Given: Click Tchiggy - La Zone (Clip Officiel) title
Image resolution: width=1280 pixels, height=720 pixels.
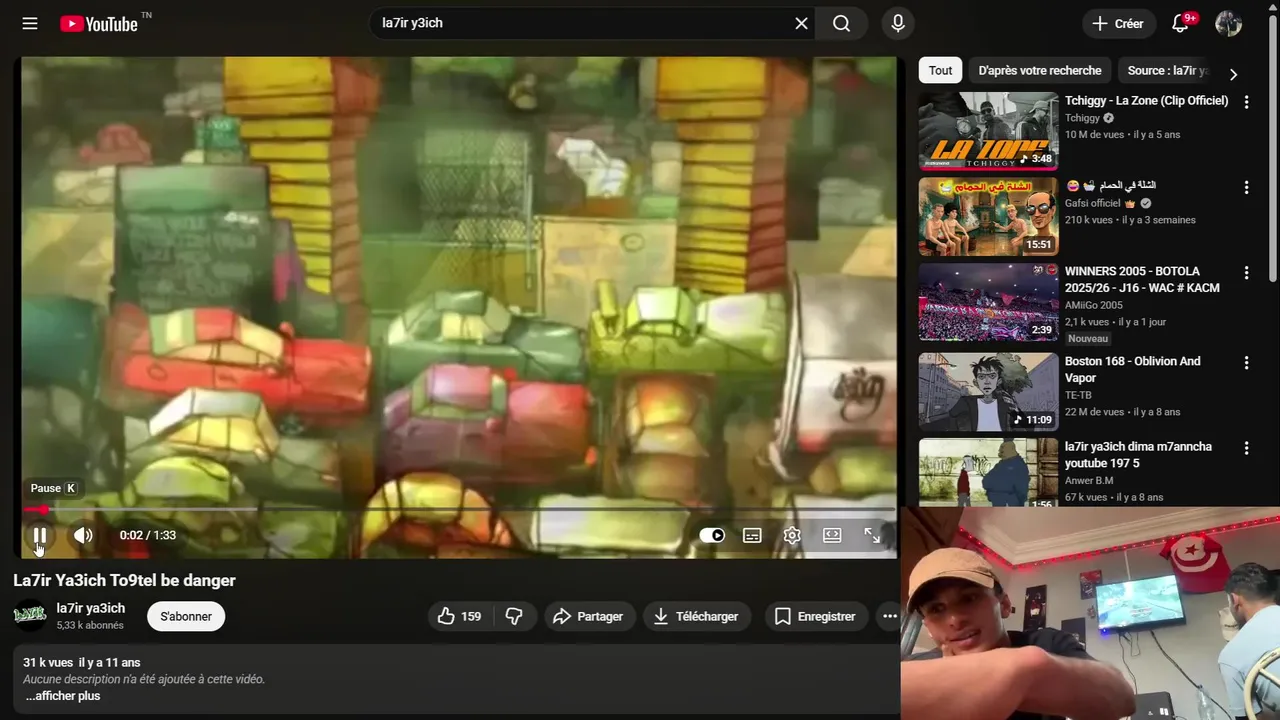Looking at the screenshot, I should click(x=1146, y=100).
